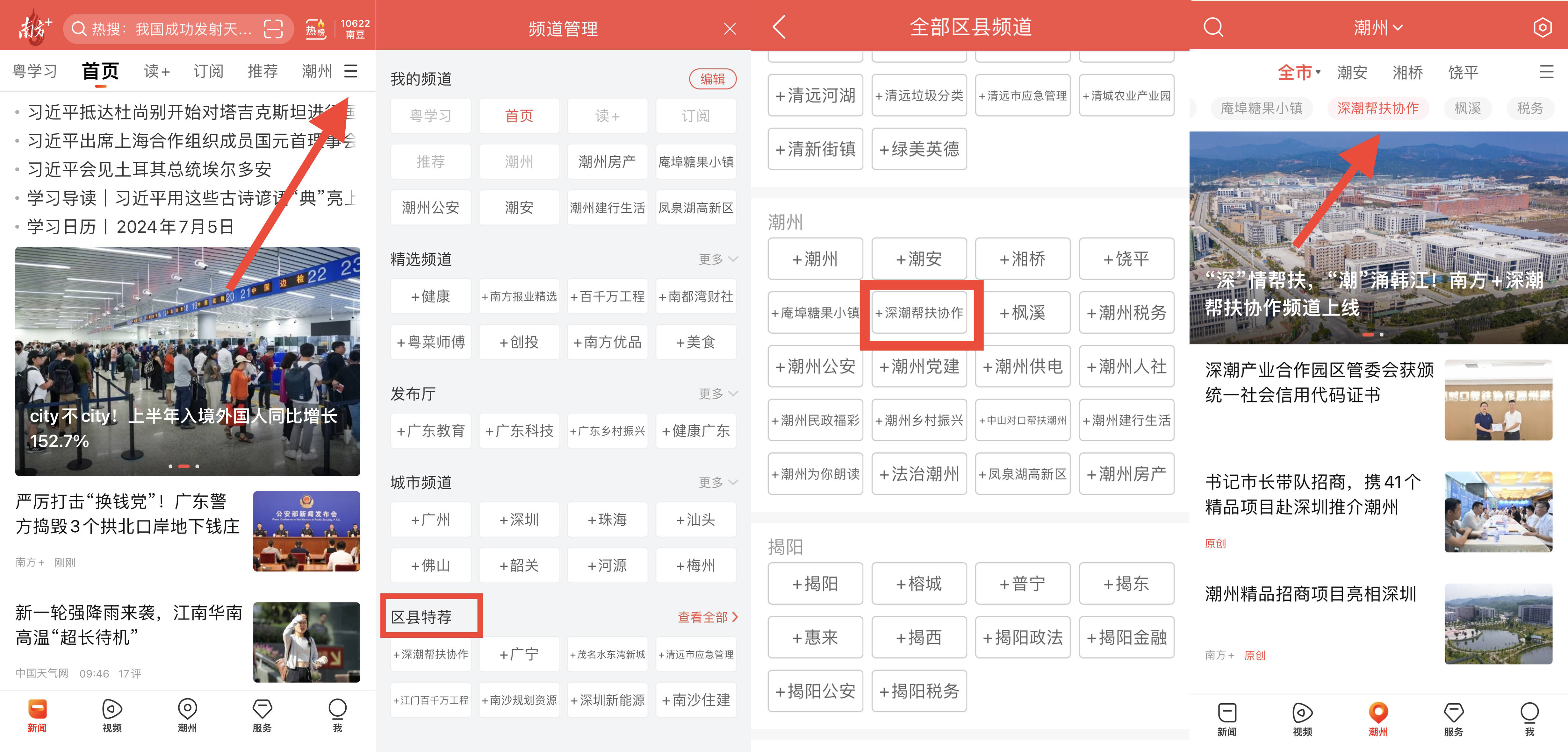This screenshot has height=752, width=1568.
Task: Open 深潮产业合作园区管委会 article
Action: 1378,400
